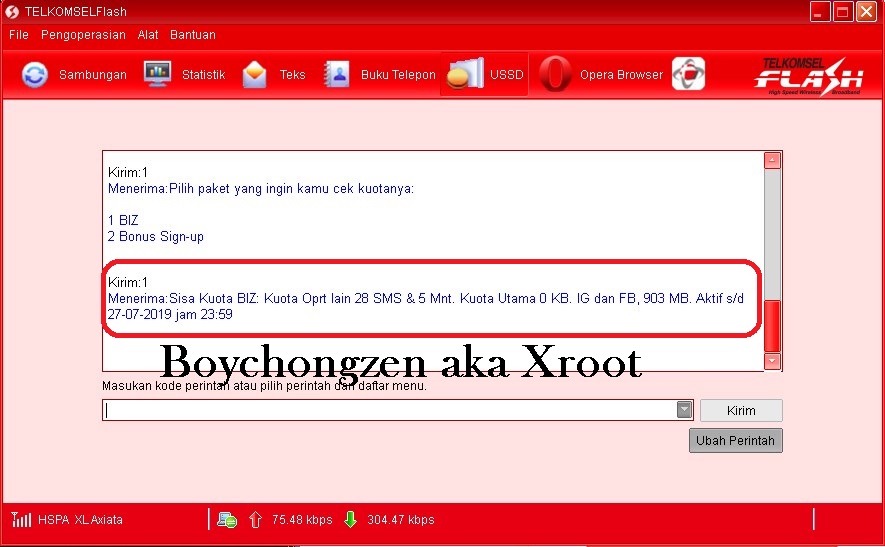Click the Buku Telepon toolbar label

[398, 75]
